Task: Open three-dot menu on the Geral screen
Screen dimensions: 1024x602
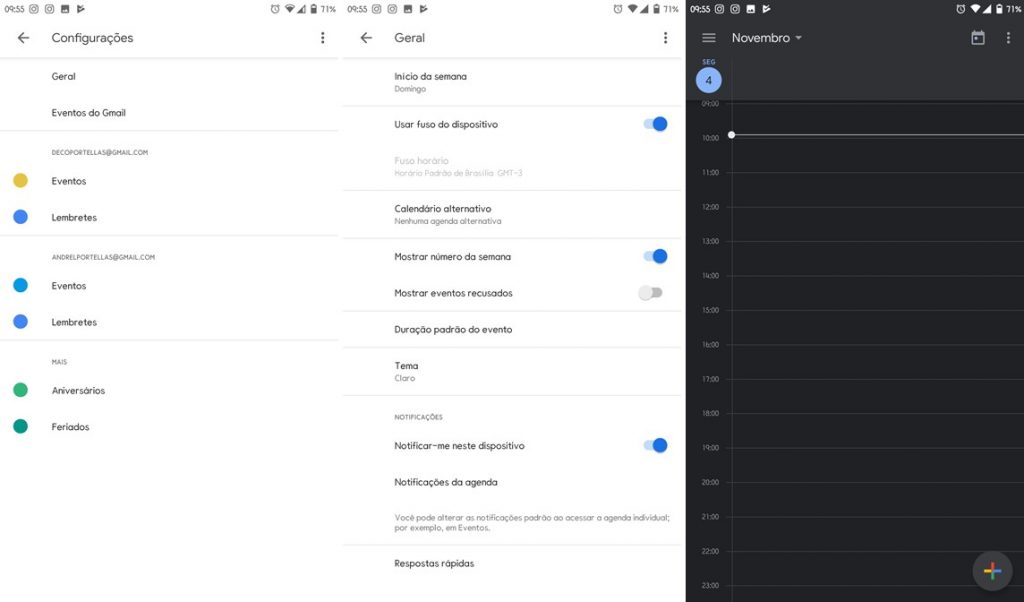Action: (665, 38)
